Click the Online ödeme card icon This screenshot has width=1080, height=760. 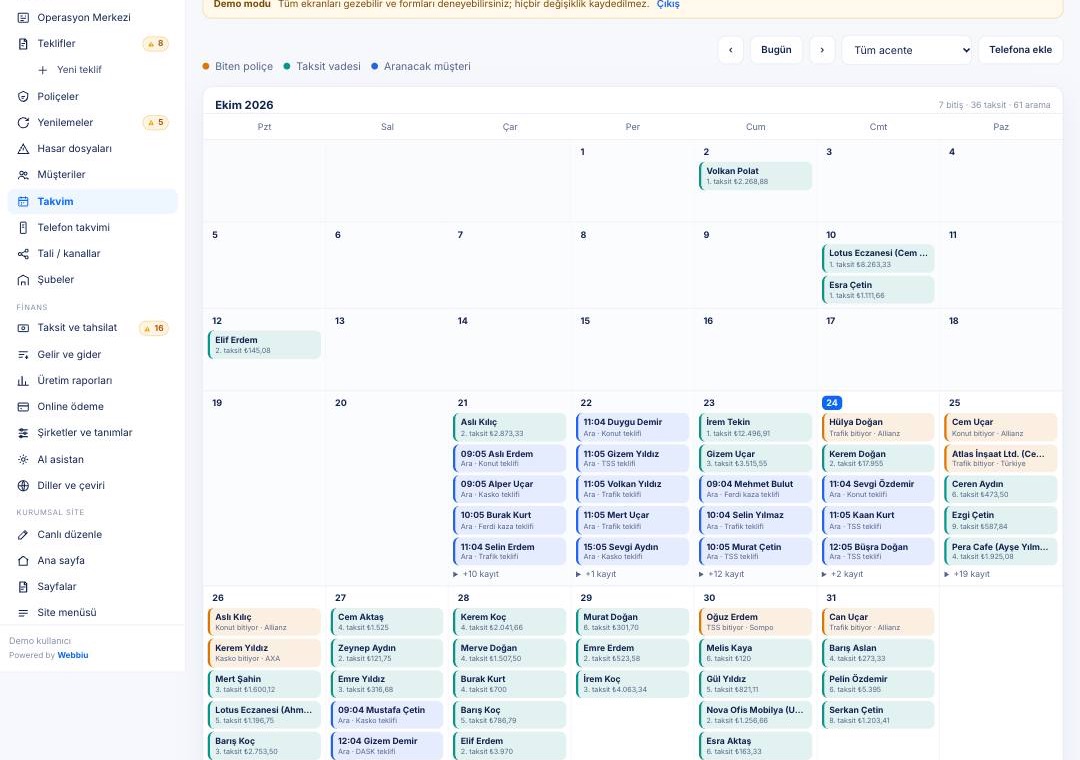(x=23, y=407)
